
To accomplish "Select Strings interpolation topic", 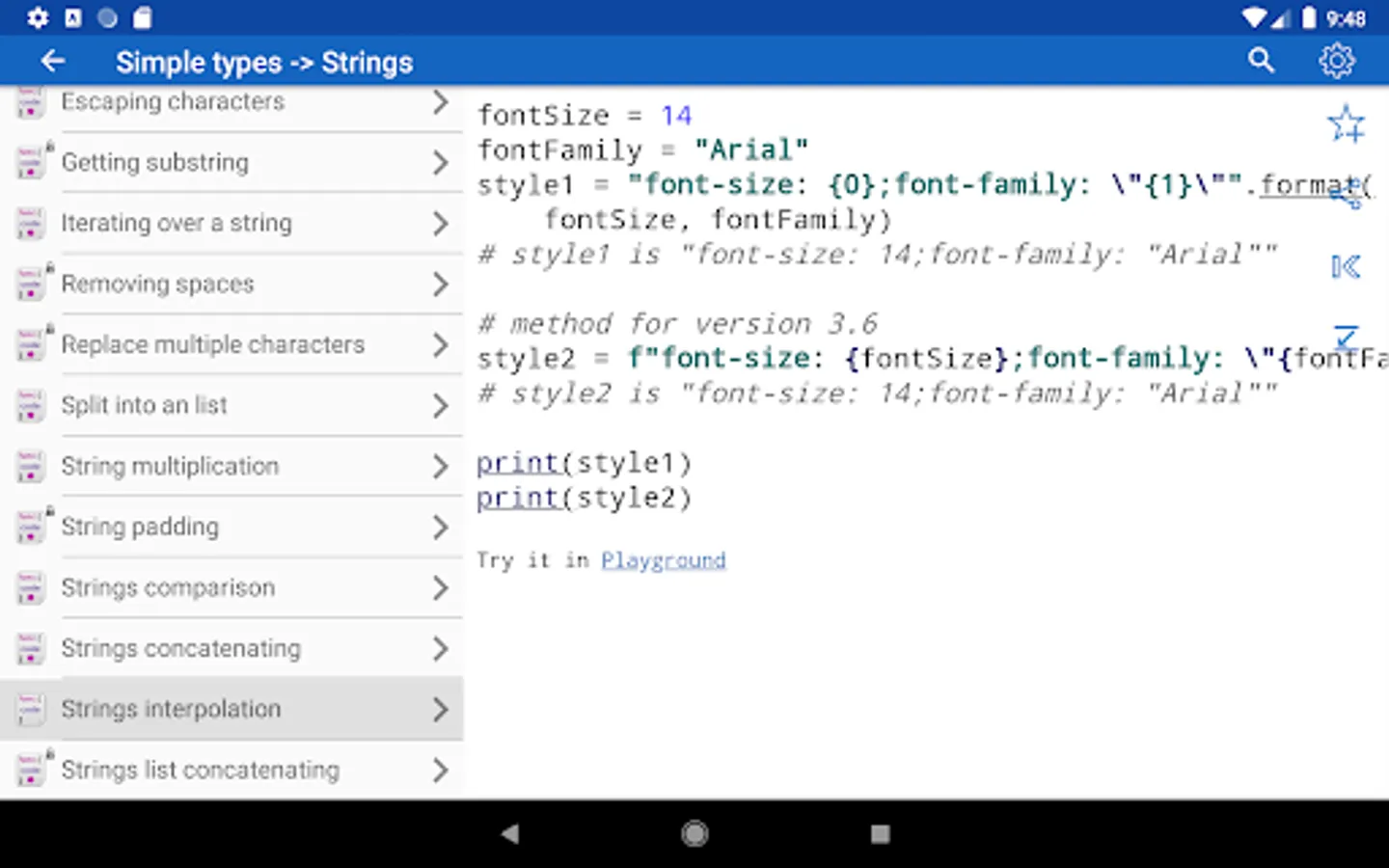I will tap(231, 709).
